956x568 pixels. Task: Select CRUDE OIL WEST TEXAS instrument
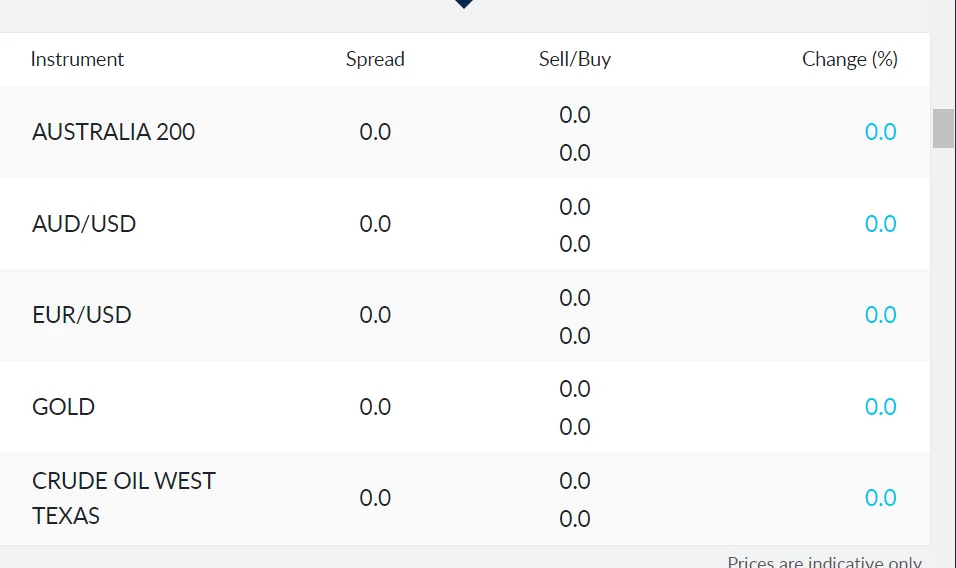[x=123, y=498]
